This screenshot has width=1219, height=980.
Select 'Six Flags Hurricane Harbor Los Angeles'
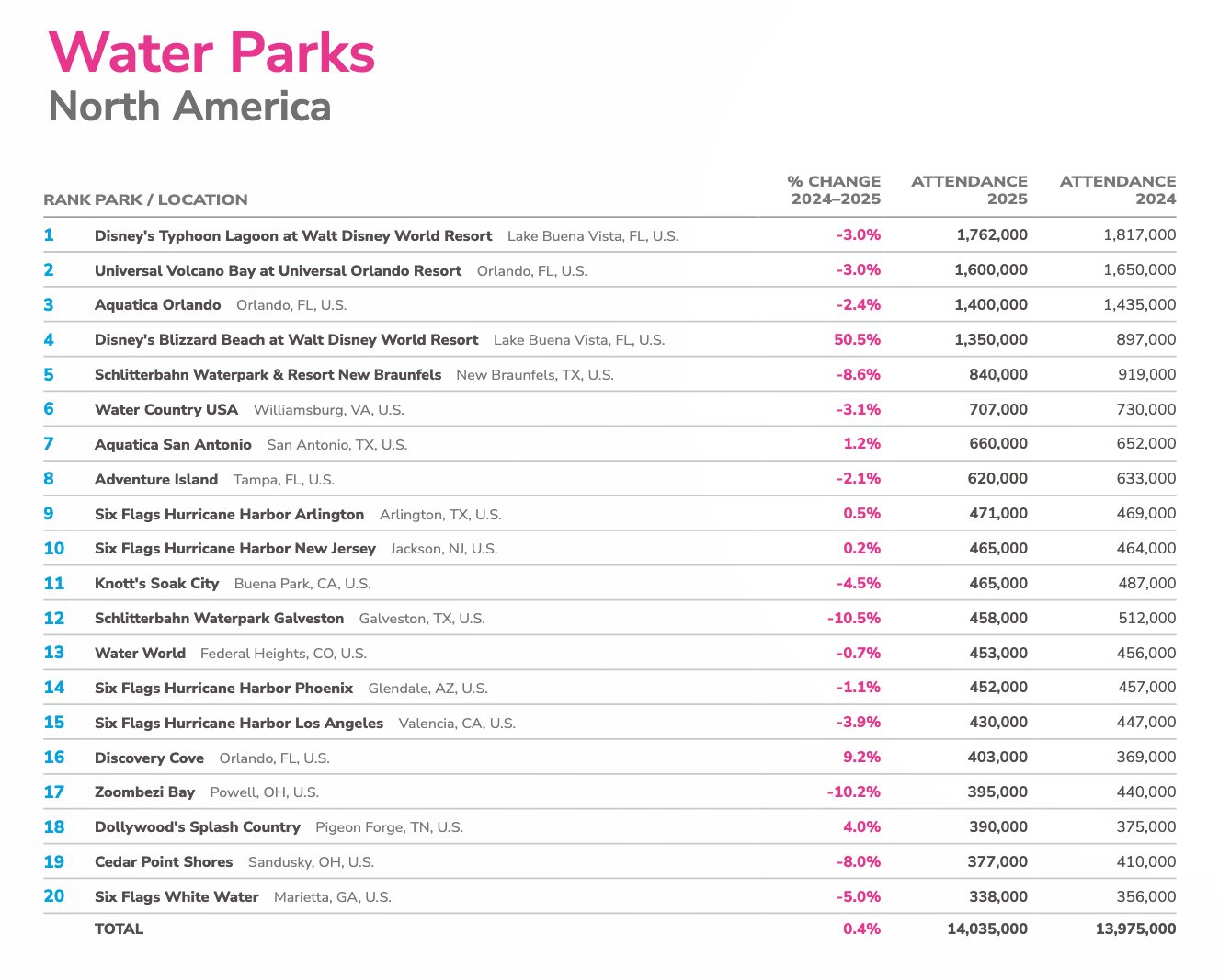pyautogui.click(x=239, y=724)
